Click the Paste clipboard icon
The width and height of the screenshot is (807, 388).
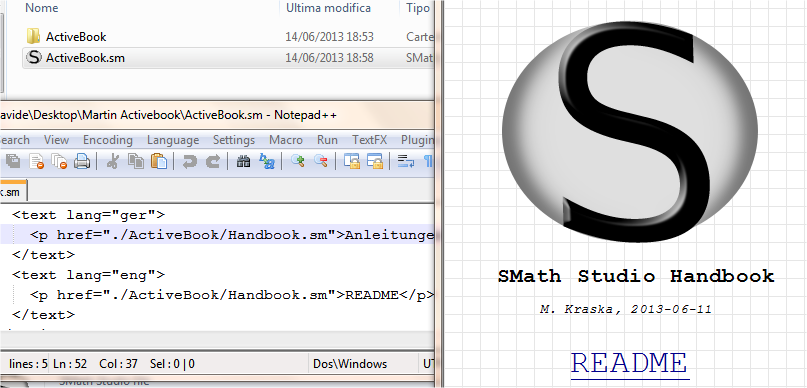(x=159, y=162)
